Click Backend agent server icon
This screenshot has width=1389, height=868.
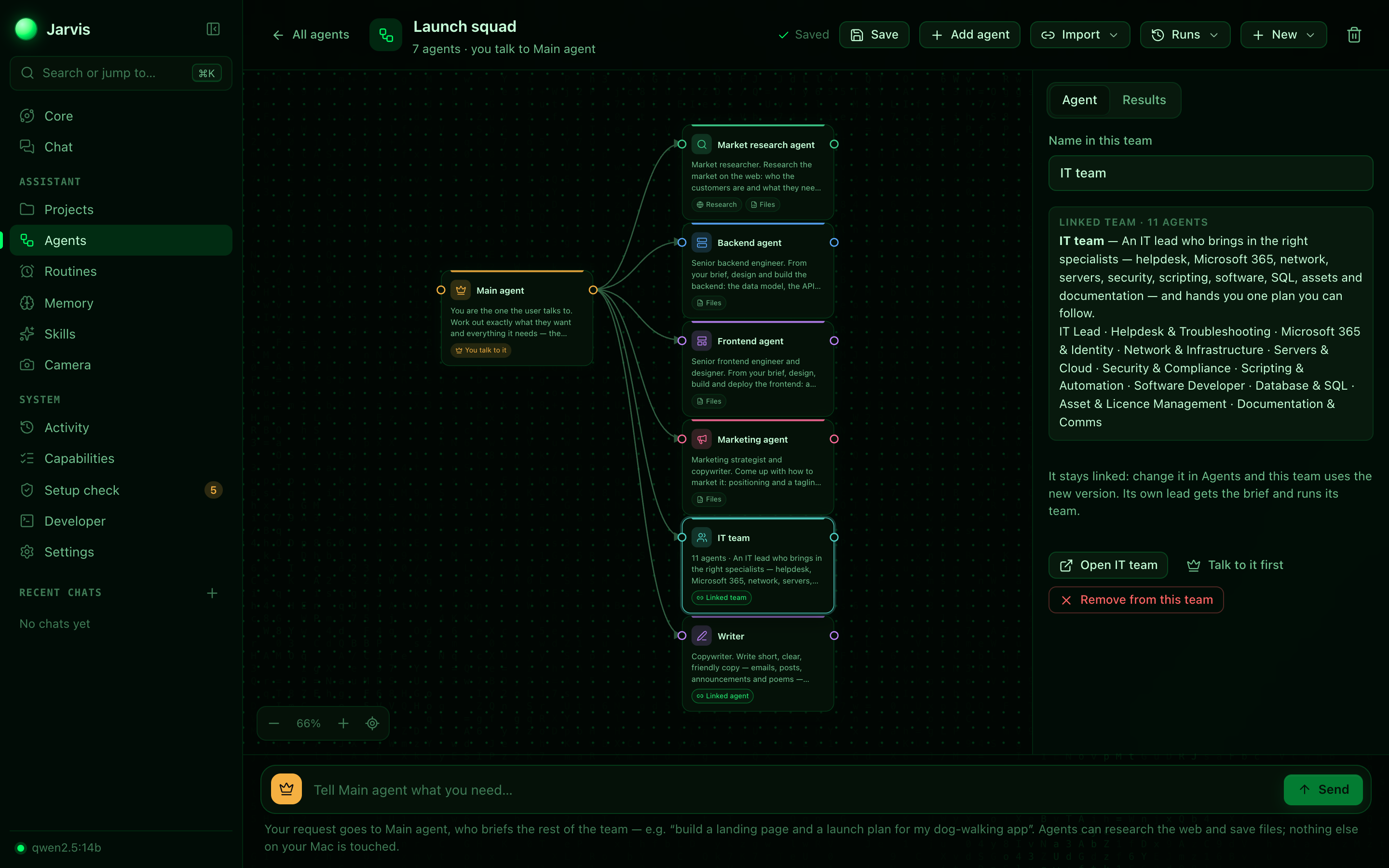pyautogui.click(x=701, y=243)
